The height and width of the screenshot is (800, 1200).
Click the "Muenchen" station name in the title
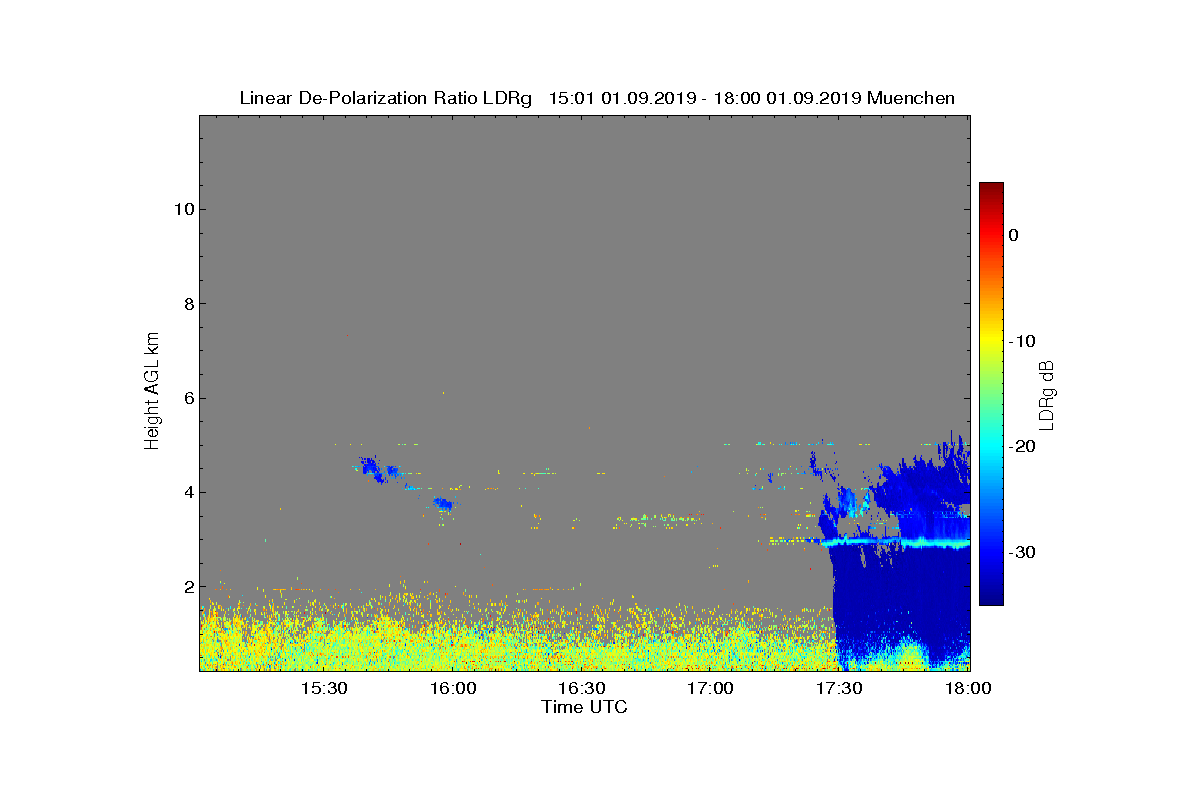tap(911, 98)
